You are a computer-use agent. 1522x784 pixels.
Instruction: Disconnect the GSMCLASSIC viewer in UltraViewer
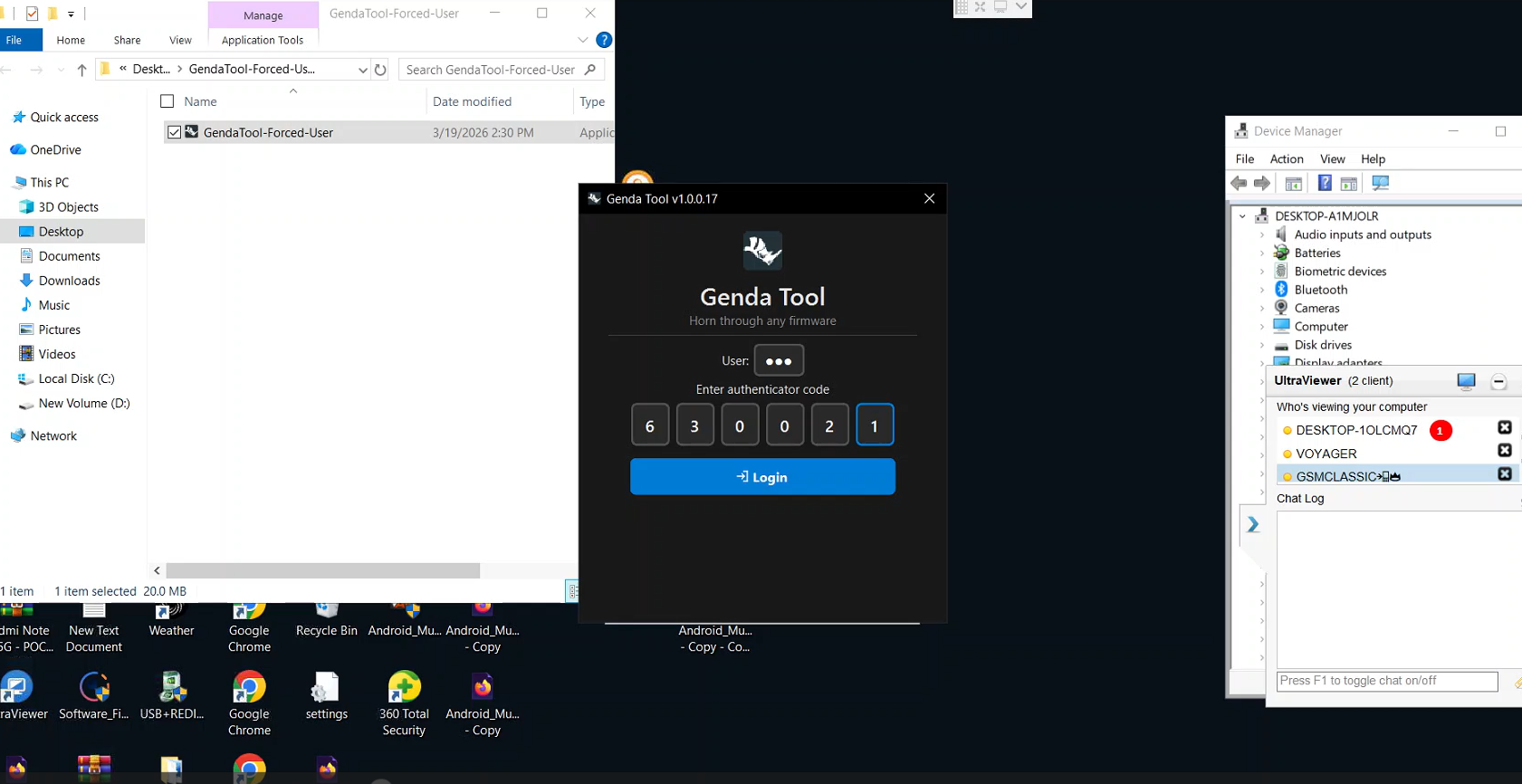[x=1505, y=474]
